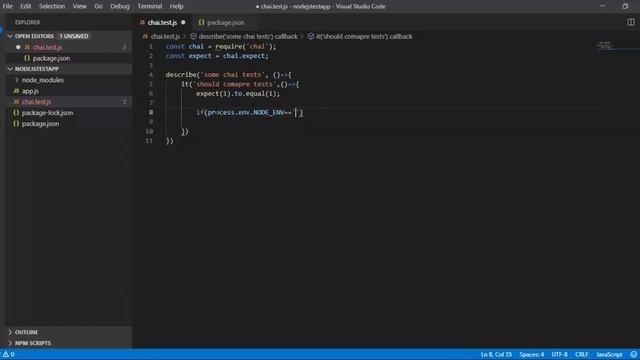Collapse the Open Editors section
640x360 pixels.
[x=10, y=36]
